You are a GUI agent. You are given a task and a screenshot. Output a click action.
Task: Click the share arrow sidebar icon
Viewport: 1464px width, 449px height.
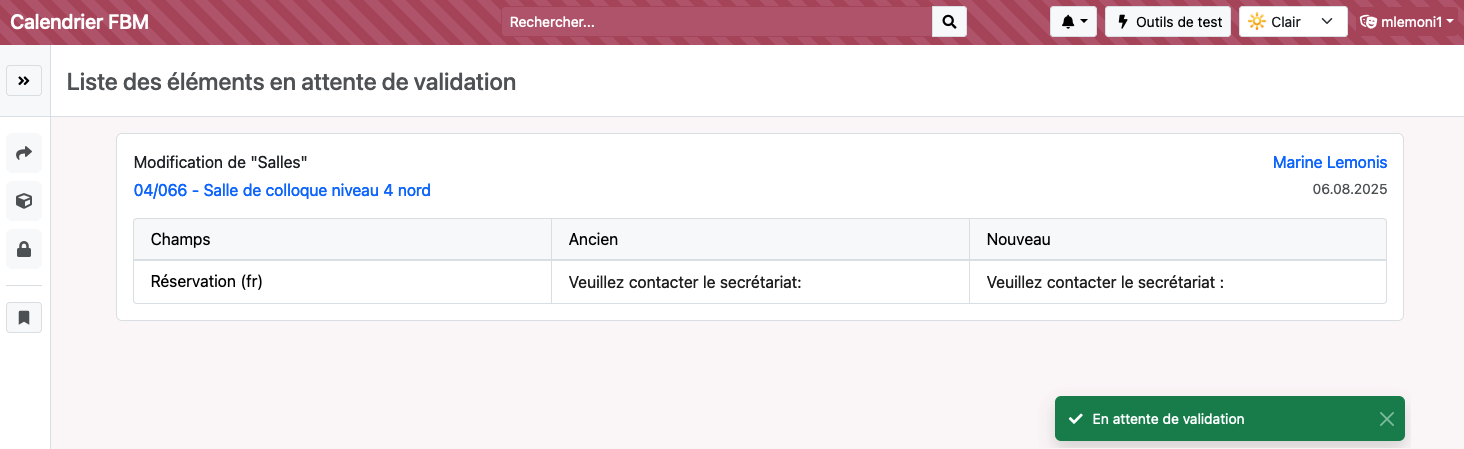[24, 153]
